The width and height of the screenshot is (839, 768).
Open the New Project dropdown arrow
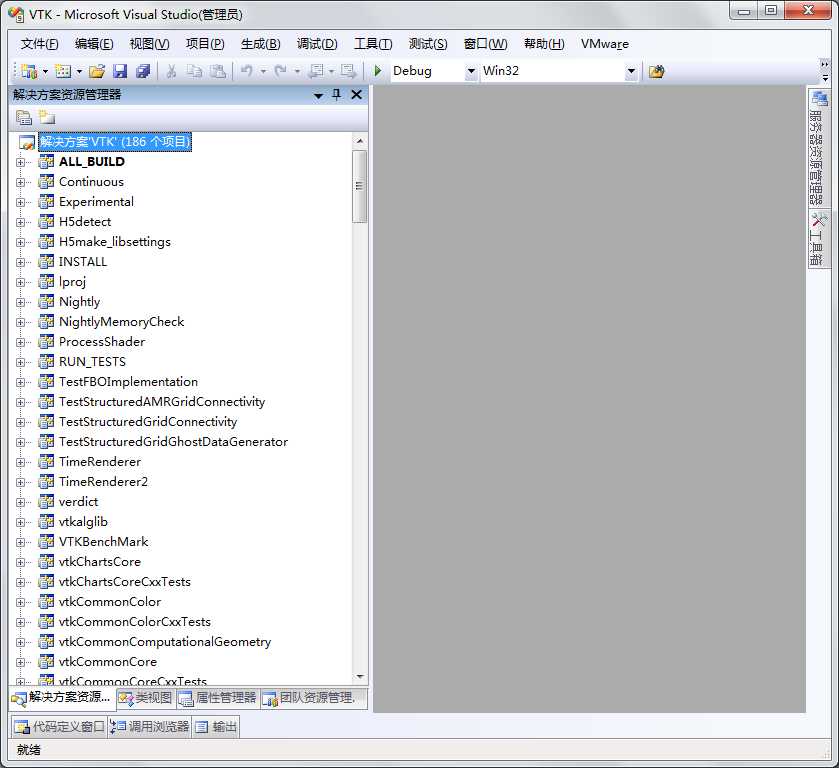pos(45,71)
